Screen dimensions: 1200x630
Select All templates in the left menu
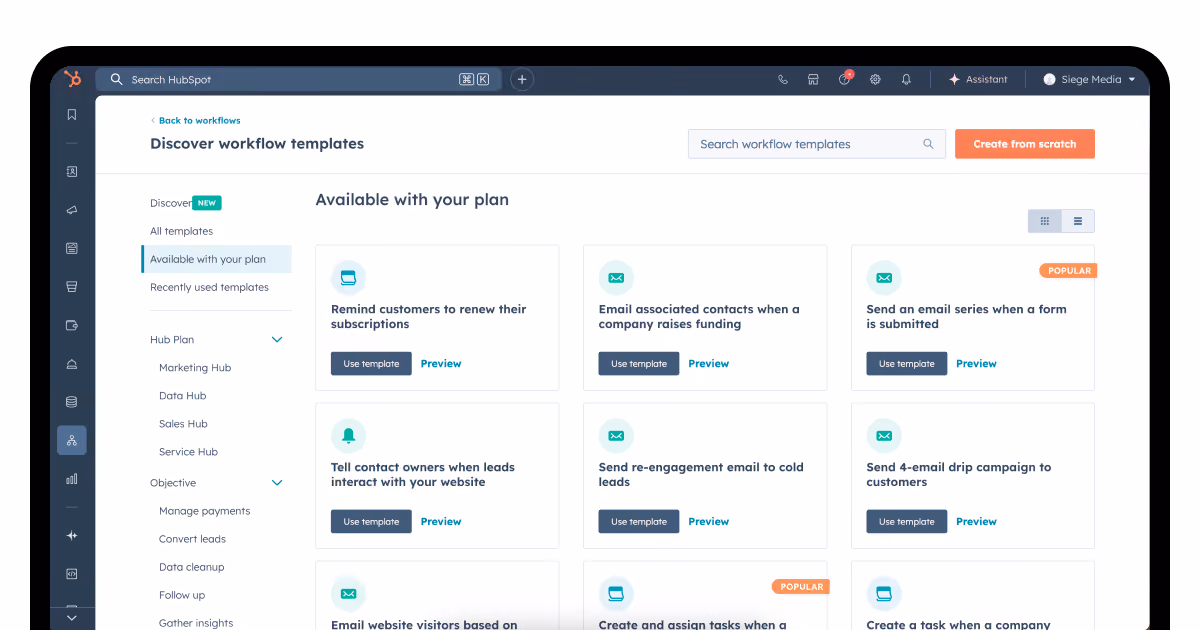click(x=181, y=231)
